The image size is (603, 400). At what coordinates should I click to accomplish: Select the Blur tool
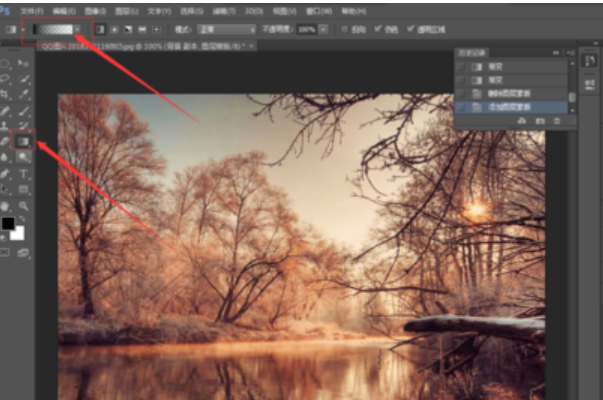[x=5, y=157]
